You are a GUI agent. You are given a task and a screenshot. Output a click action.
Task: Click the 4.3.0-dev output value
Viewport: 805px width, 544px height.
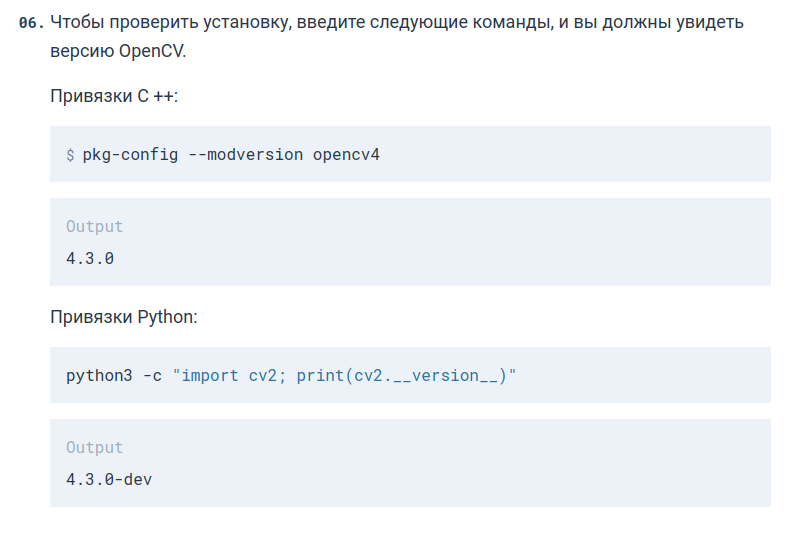109,479
